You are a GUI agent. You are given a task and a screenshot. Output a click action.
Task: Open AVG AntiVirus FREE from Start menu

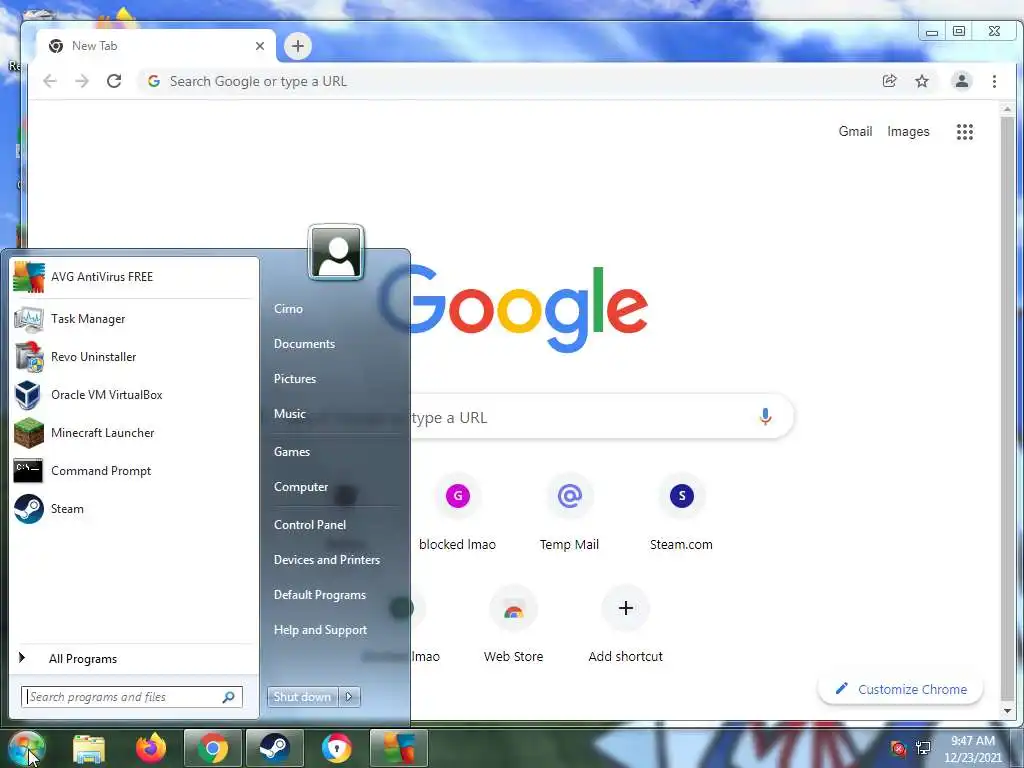click(134, 277)
